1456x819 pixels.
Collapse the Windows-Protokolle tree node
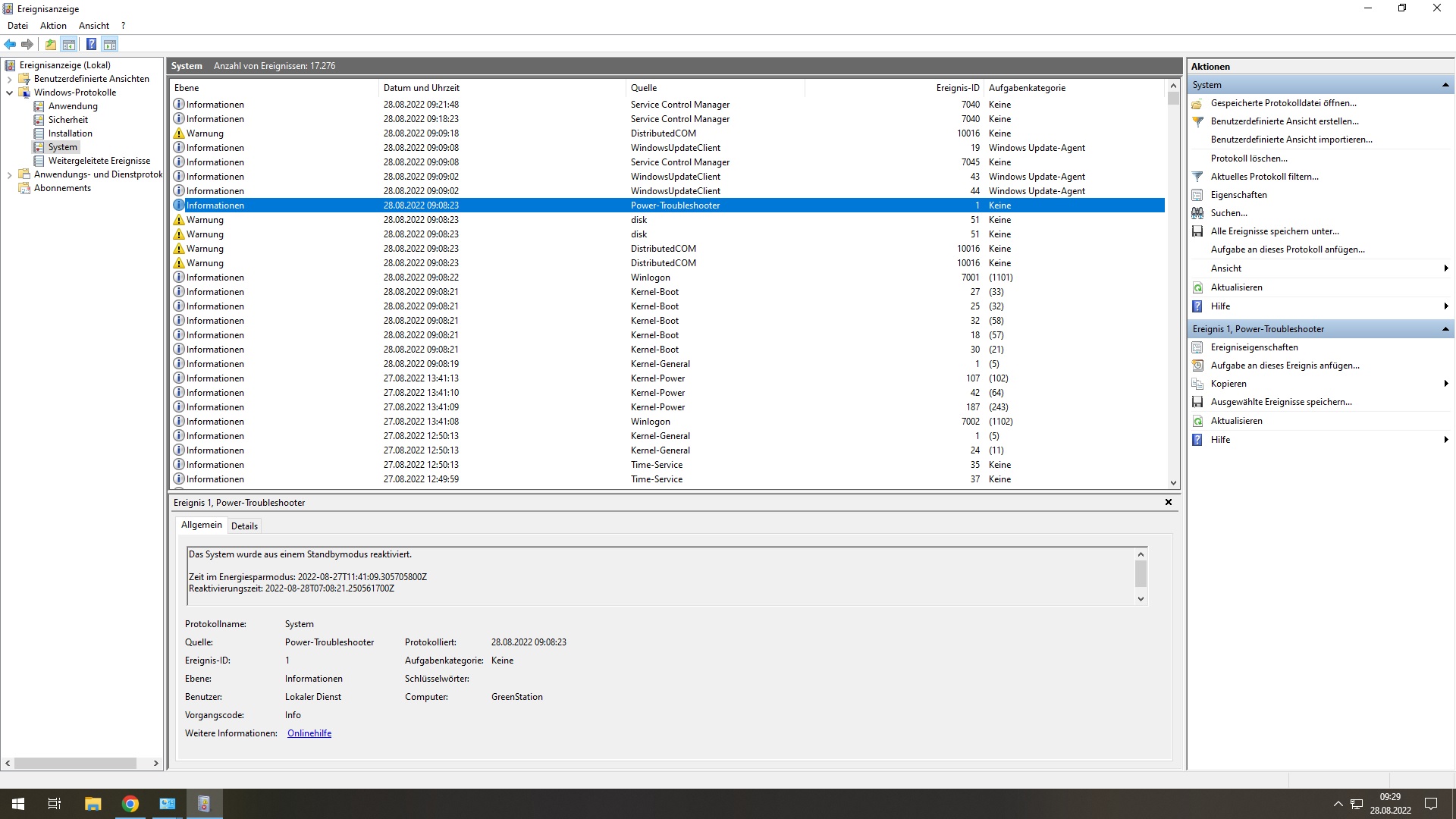click(9, 93)
